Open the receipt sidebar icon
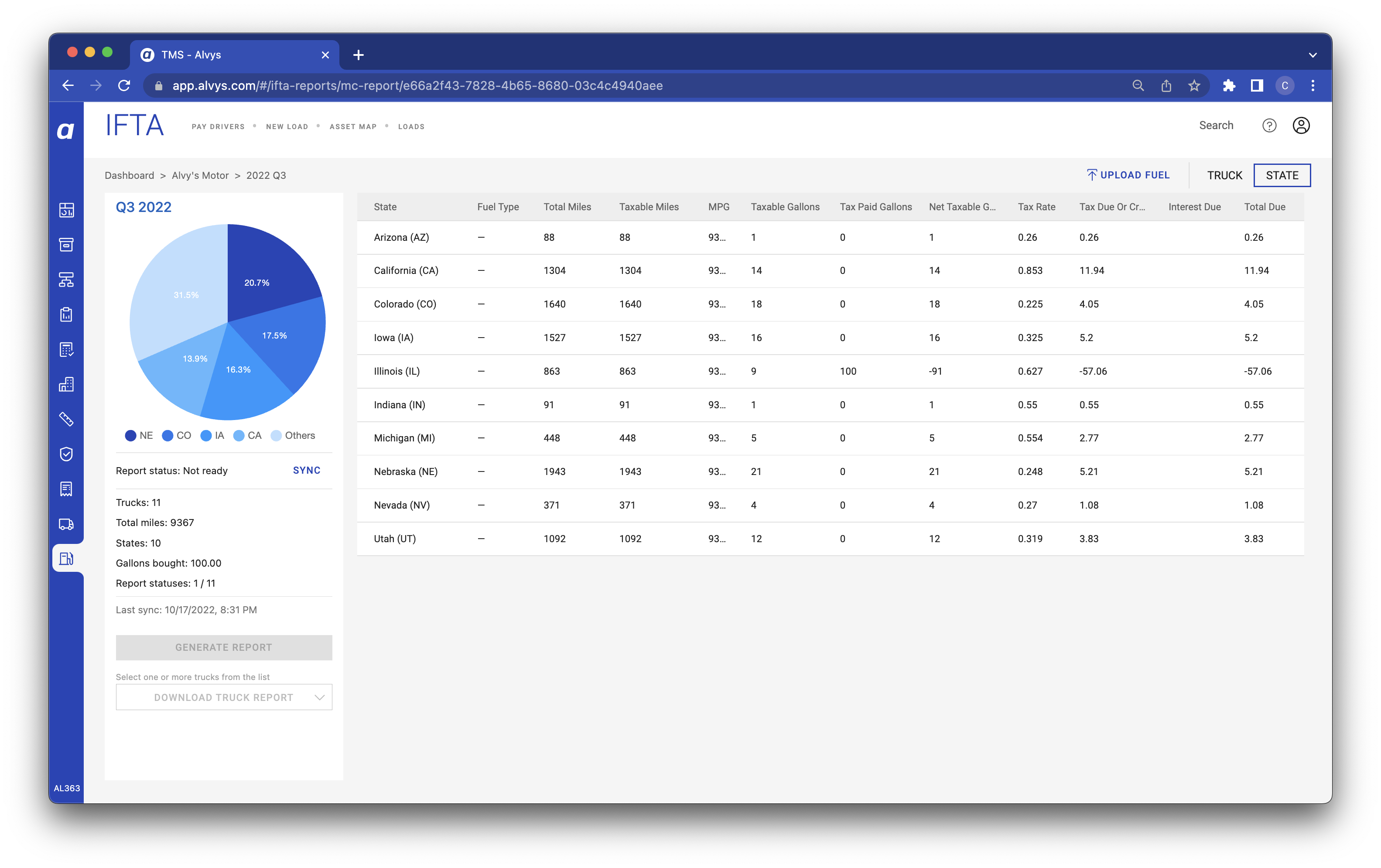This screenshot has height=868, width=1381. (x=67, y=489)
